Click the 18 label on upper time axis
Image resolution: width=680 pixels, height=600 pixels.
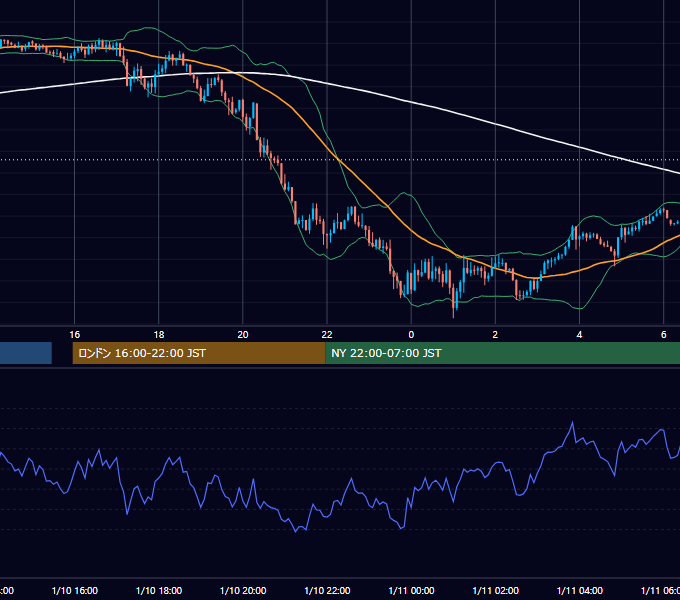159,335
